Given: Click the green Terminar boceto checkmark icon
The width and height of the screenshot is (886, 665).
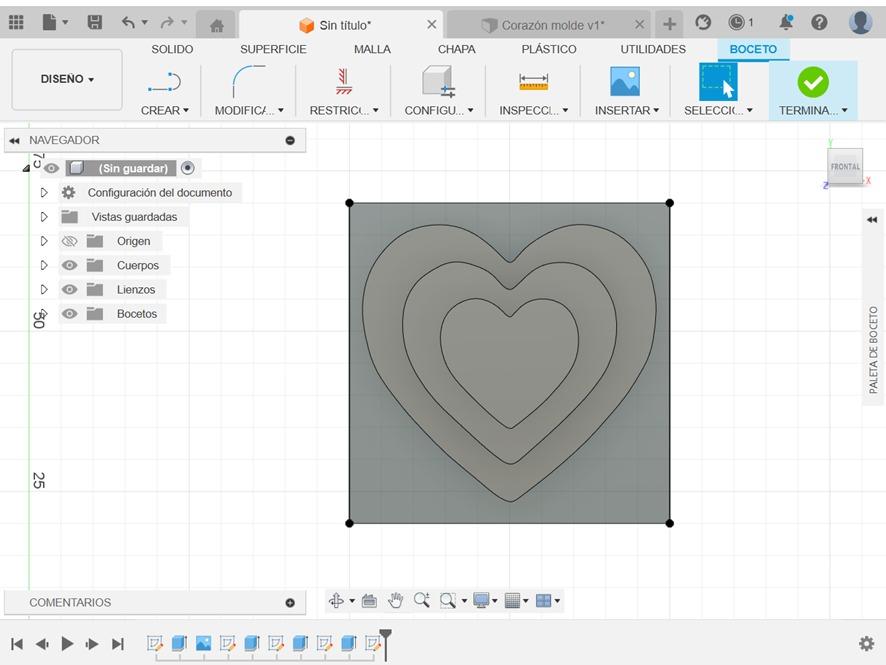Looking at the screenshot, I should 812,82.
